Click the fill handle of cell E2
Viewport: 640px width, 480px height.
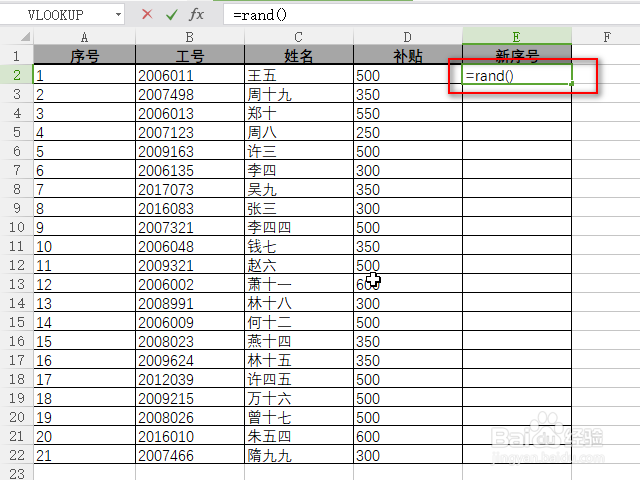[x=571, y=84]
